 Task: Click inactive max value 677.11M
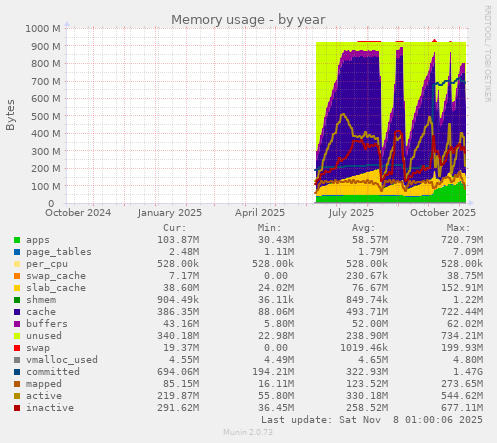[x=462, y=408]
